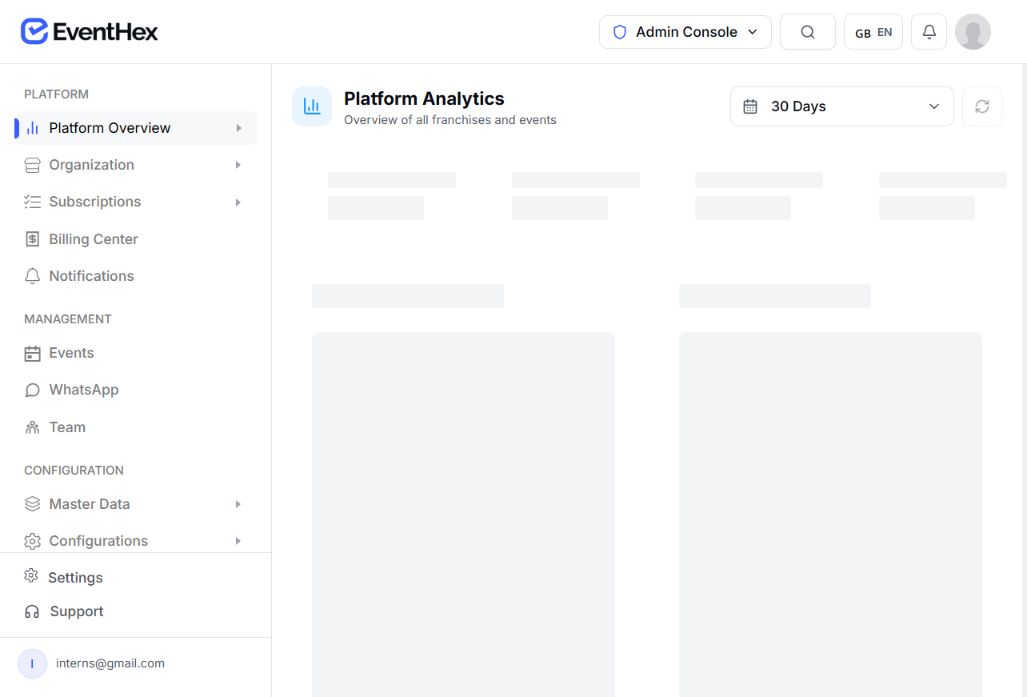Screen dimensions: 1027x697
Task: Click the Subscriptions checklist icon
Action: 32,202
